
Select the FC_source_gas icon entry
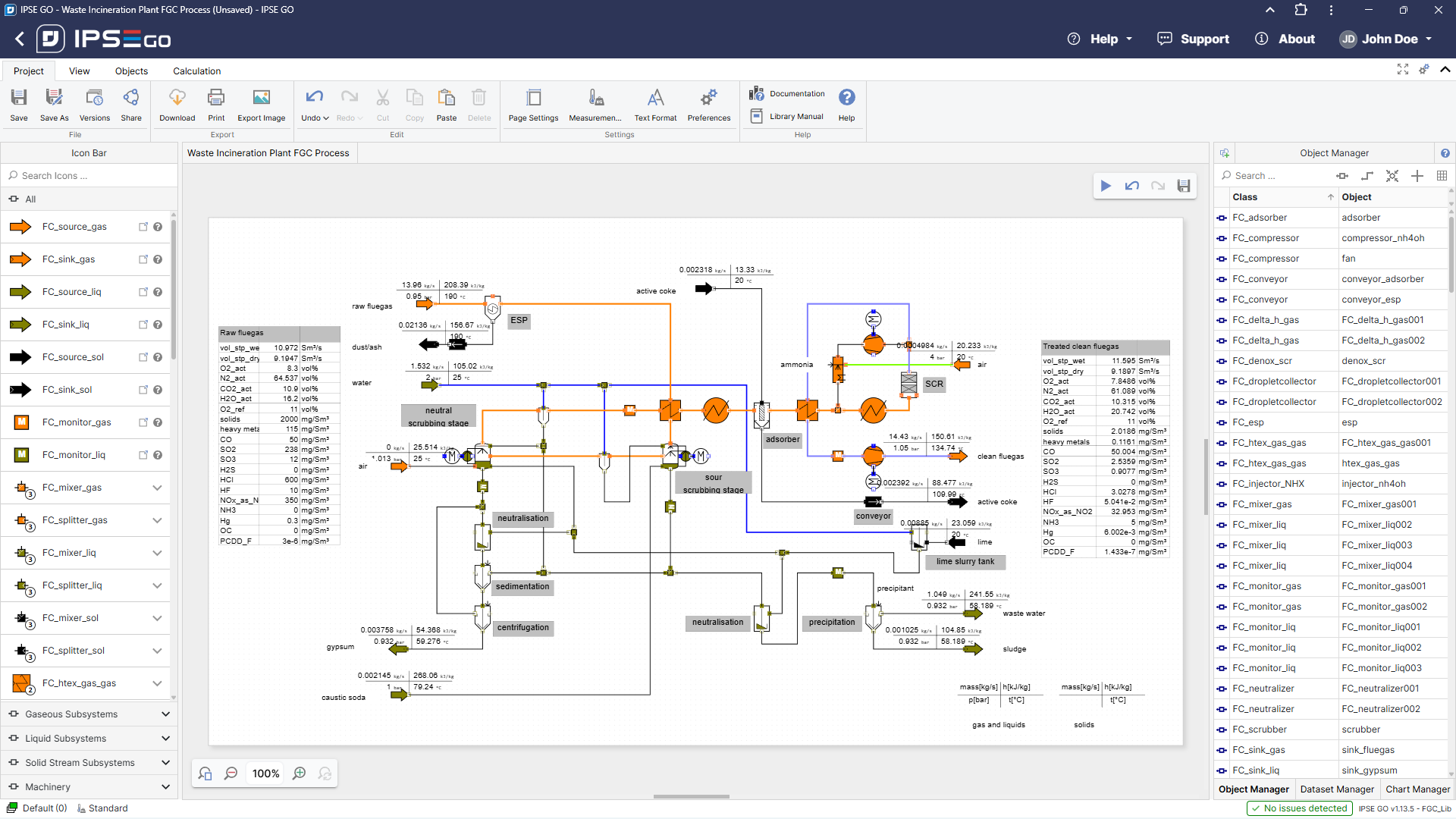click(74, 227)
